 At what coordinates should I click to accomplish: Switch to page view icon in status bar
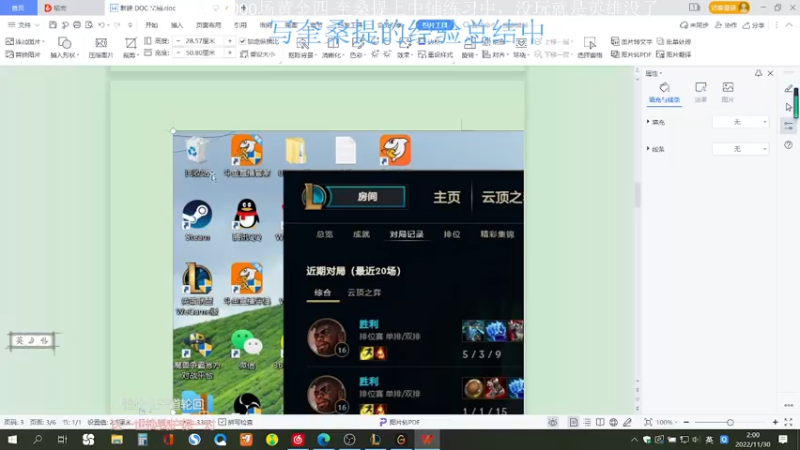[x=574, y=422]
